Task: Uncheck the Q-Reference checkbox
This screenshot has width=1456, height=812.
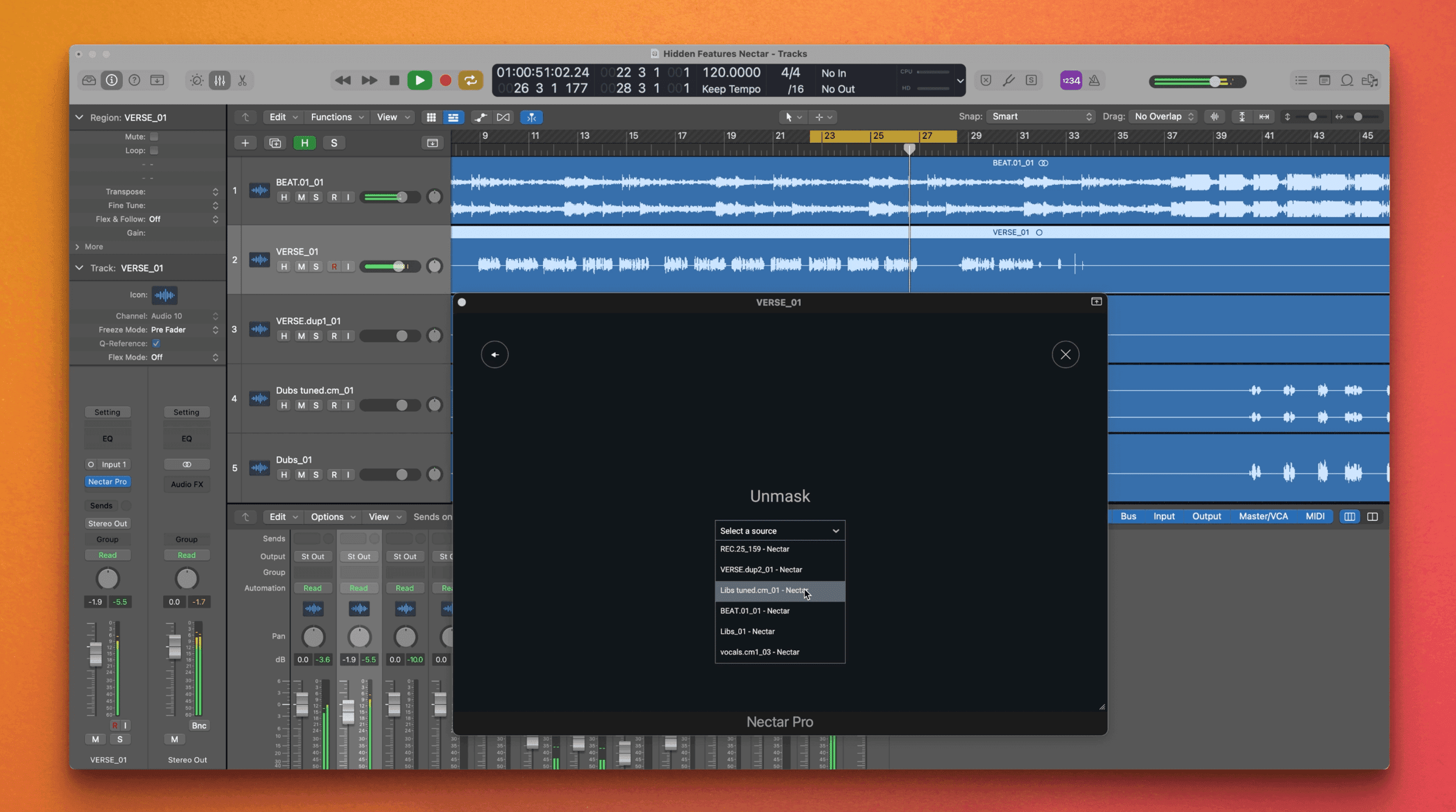Action: (157, 343)
